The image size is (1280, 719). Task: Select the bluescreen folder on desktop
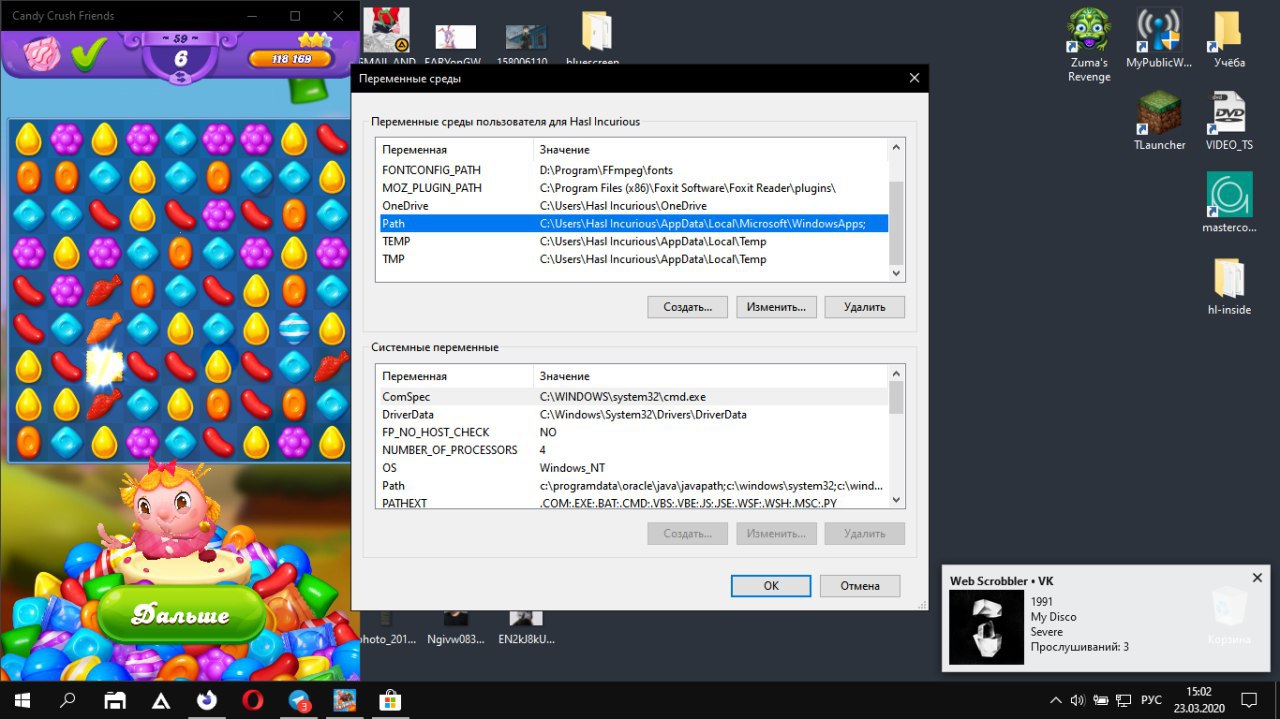point(595,38)
